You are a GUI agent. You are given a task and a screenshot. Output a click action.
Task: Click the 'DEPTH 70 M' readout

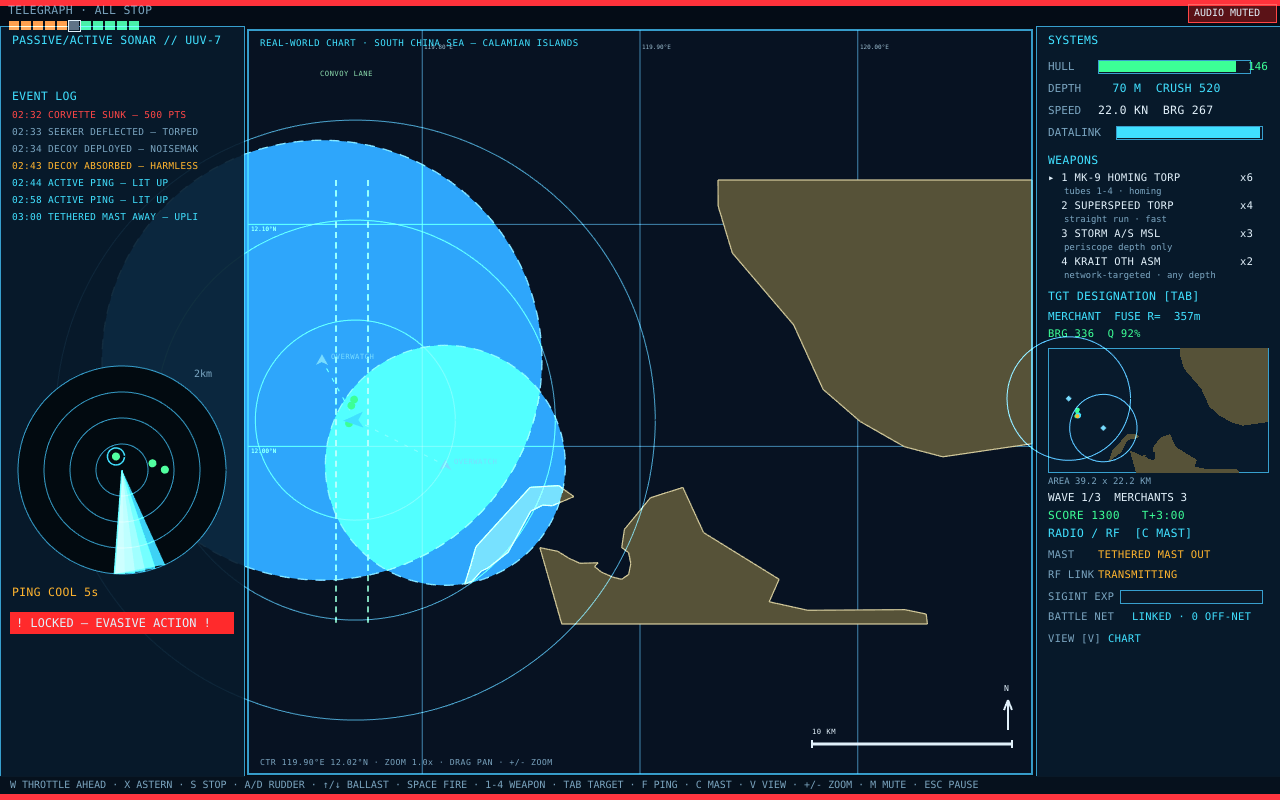pyautogui.click(x=1094, y=88)
